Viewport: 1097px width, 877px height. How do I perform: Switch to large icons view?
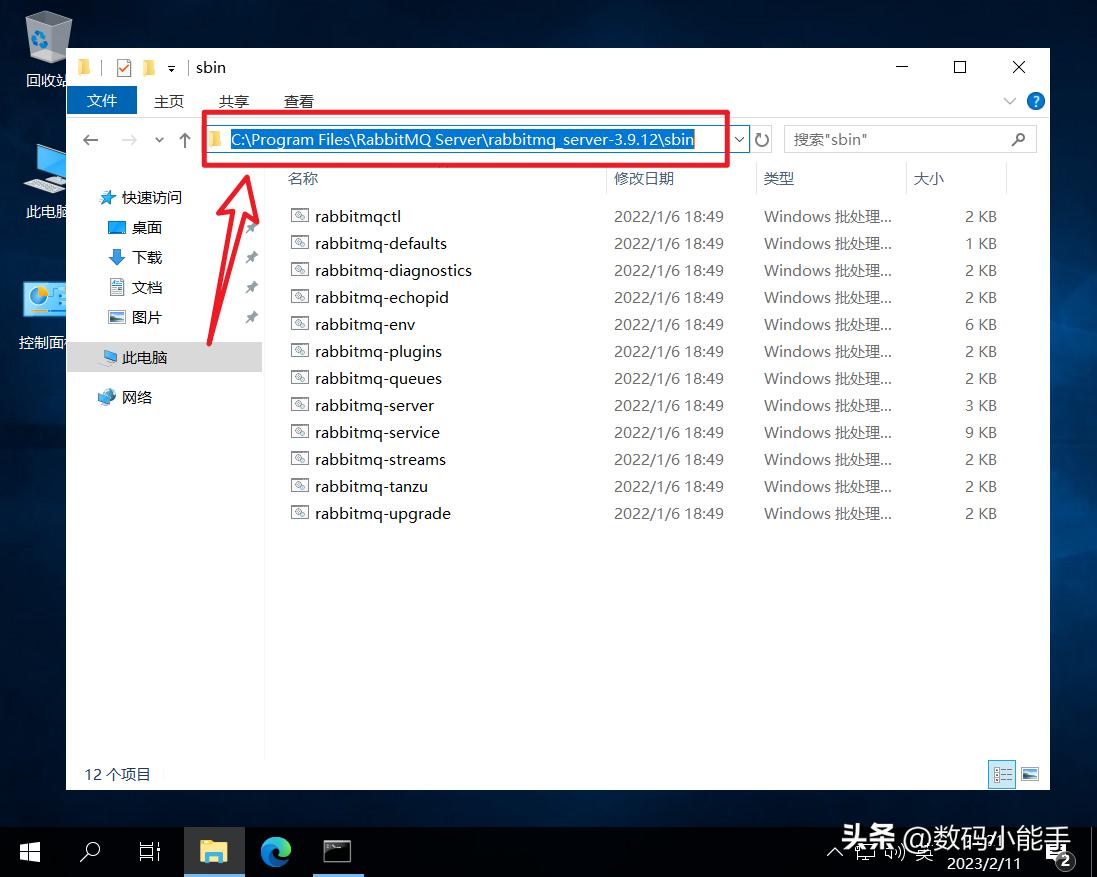(1029, 774)
